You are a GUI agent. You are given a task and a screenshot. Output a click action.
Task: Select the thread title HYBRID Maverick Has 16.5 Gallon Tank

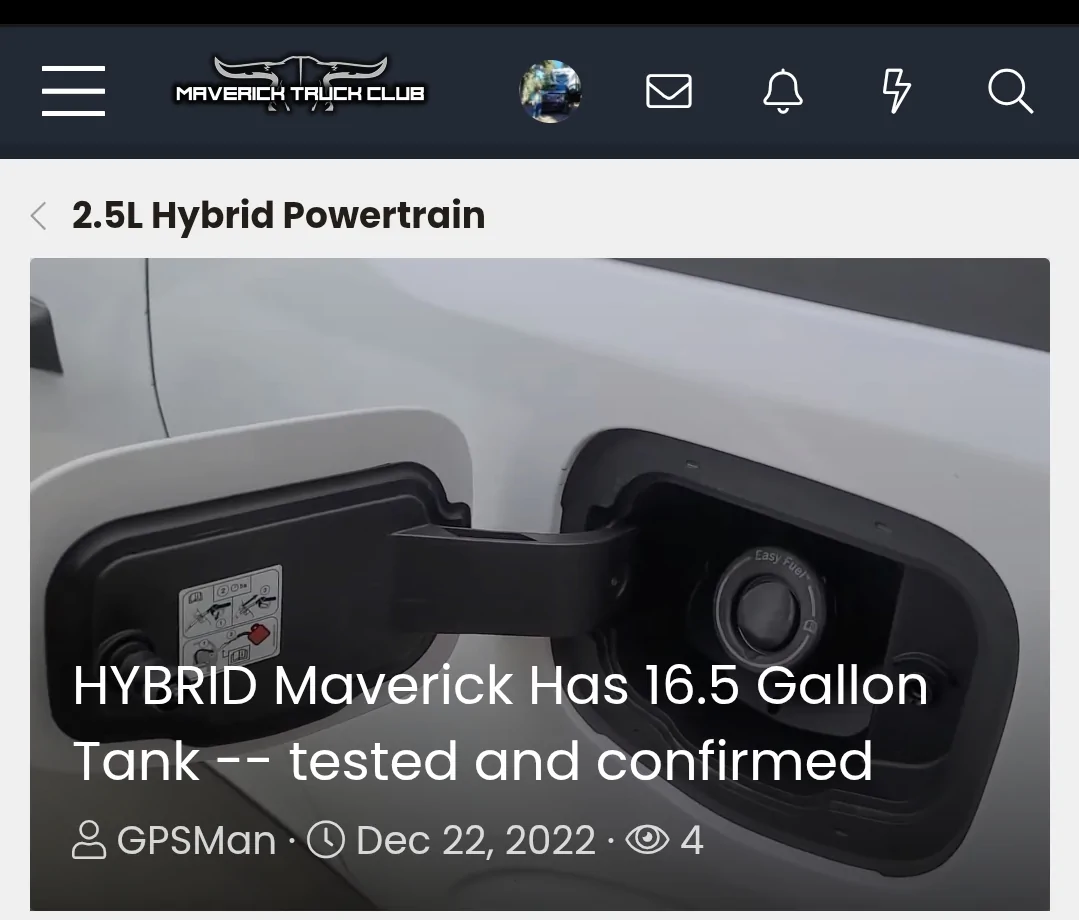(500, 723)
